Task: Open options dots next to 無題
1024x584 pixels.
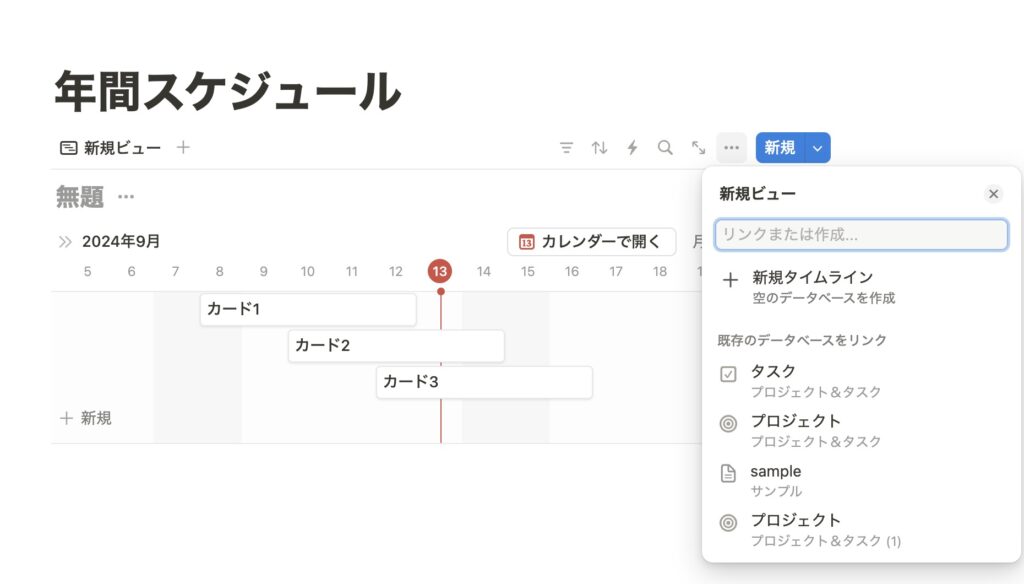Action: pos(126,197)
